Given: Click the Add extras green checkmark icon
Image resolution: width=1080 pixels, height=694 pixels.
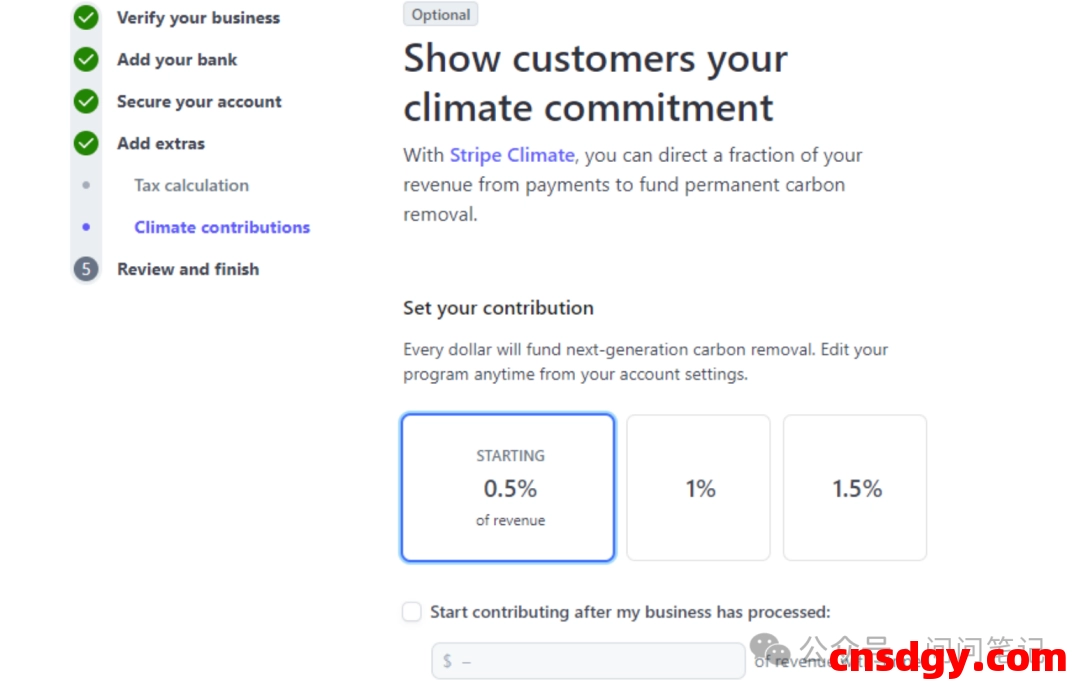Looking at the screenshot, I should pyautogui.click(x=86, y=143).
